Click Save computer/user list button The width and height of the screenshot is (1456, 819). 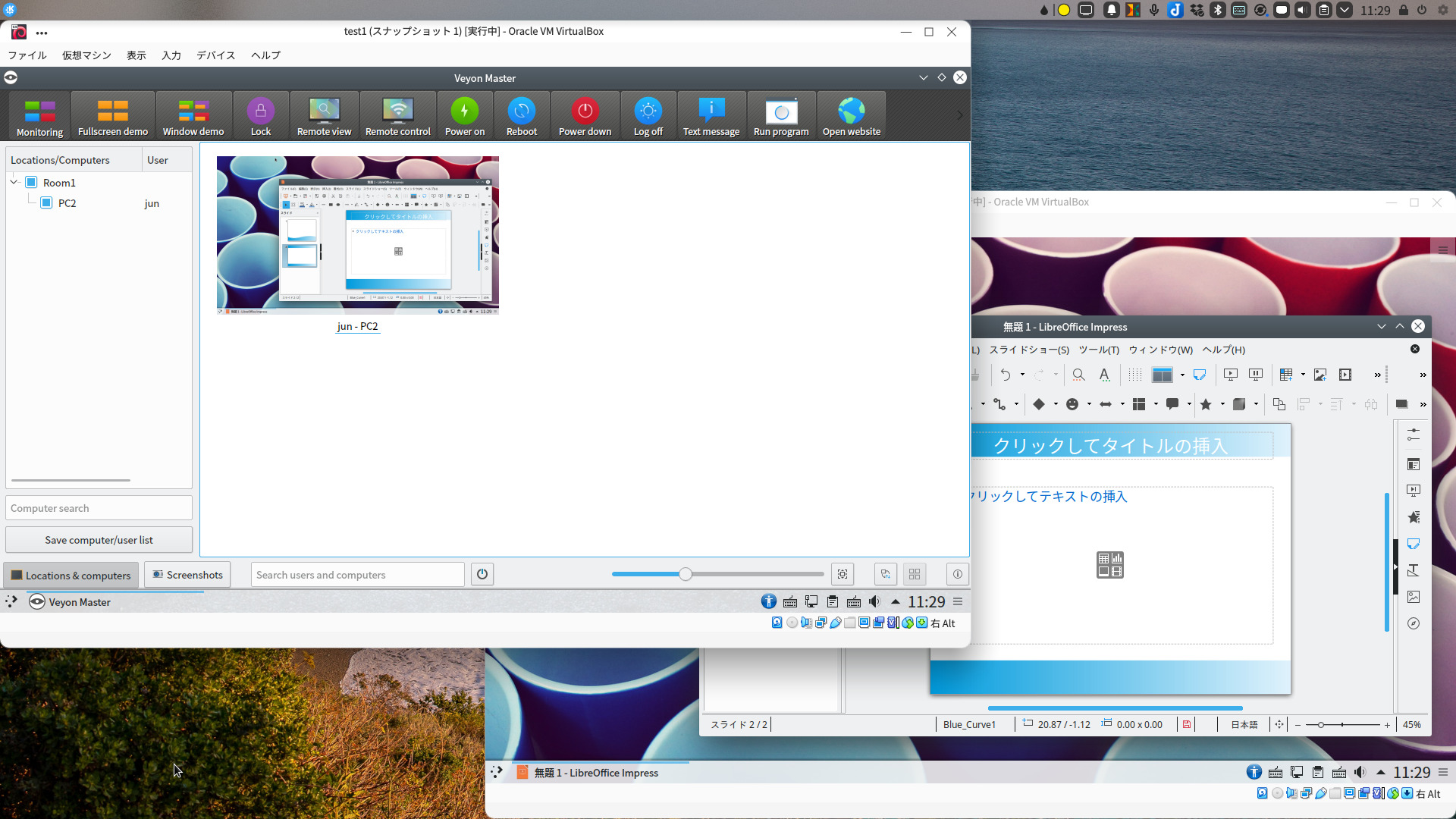click(x=99, y=540)
